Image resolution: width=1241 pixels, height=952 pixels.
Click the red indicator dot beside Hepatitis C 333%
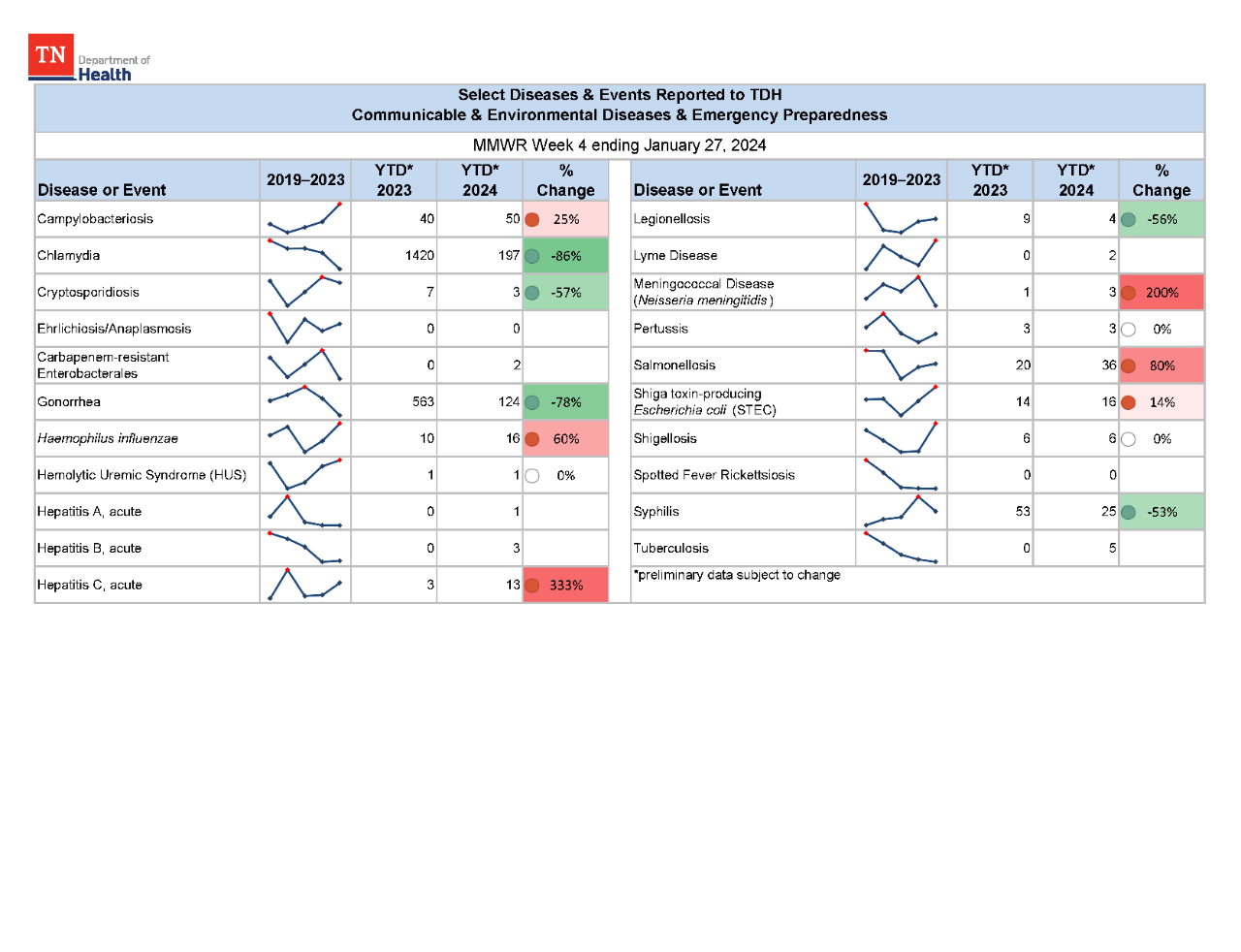(x=532, y=586)
